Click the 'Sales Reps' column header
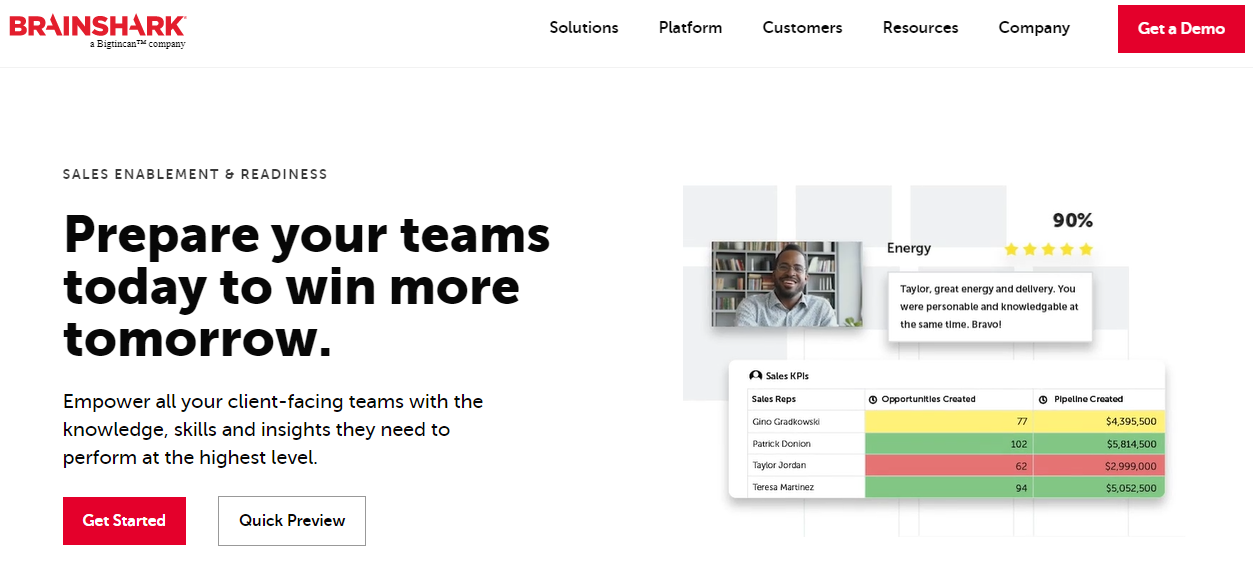Screen dimensions: 1253x561 (774, 399)
